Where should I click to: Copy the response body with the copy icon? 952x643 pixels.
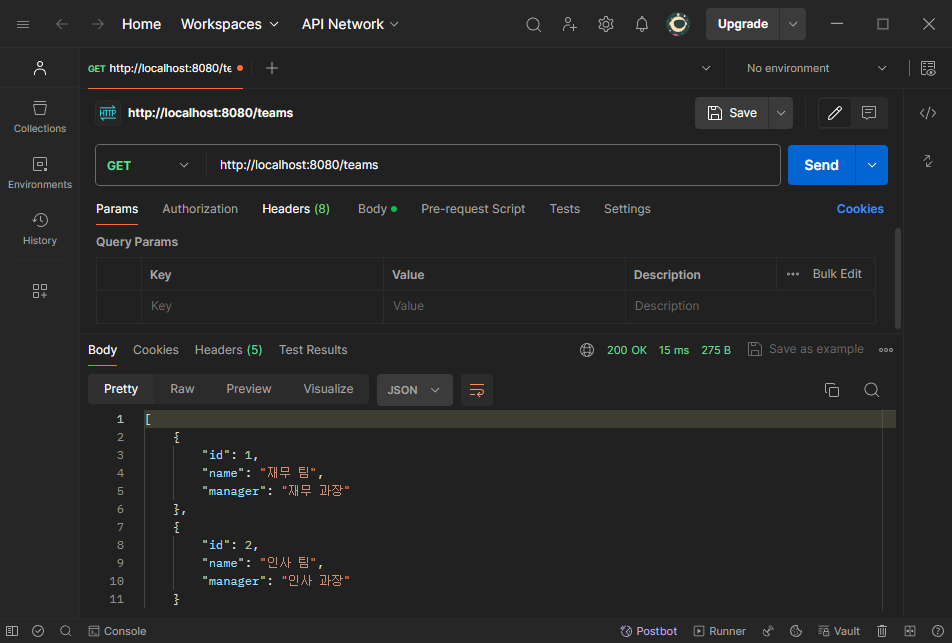(832, 390)
